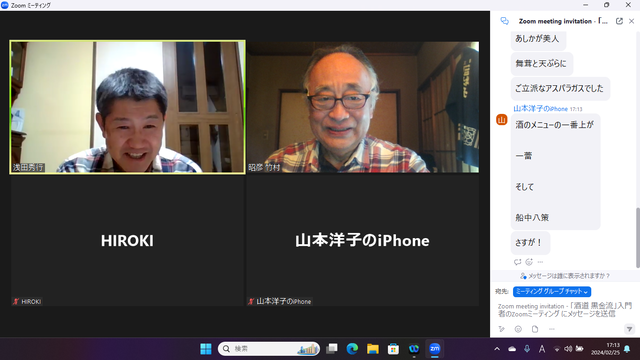The image size is (640, 360).
Task: Close the Zoom chat side panel
Action: 631,21
